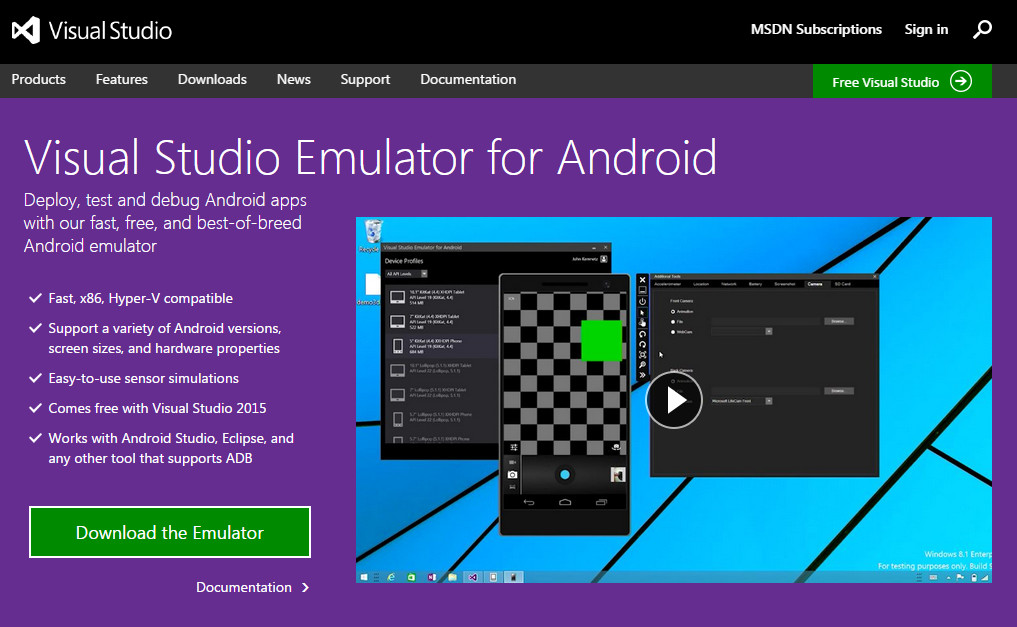Click the green square in camera preview
The image size is (1017, 627).
pos(601,340)
